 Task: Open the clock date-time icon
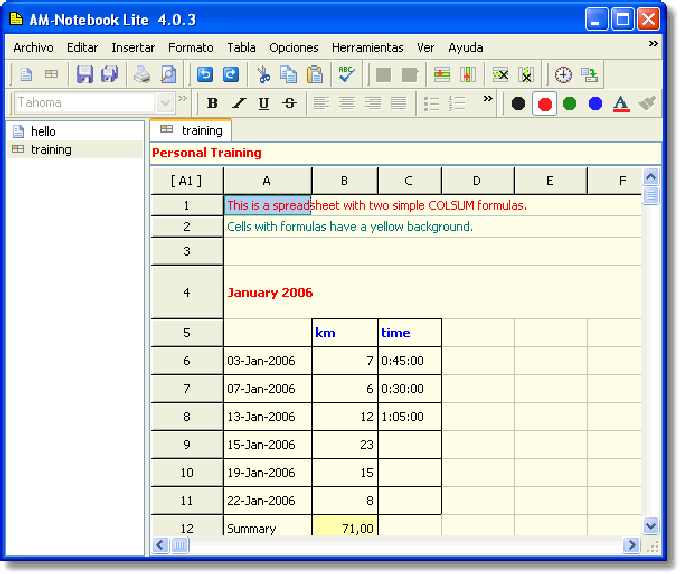click(563, 75)
